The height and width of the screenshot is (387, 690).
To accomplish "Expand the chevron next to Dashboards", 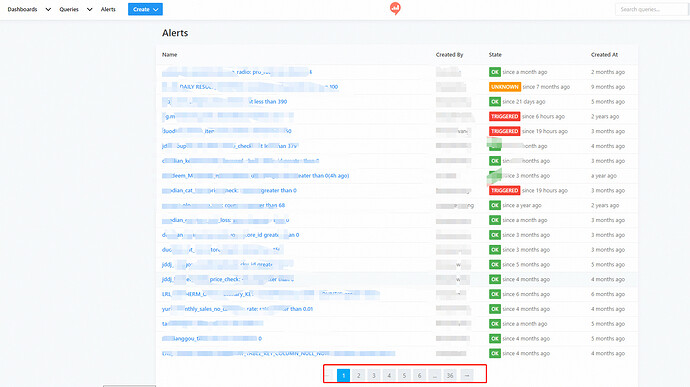I will pos(48,9).
